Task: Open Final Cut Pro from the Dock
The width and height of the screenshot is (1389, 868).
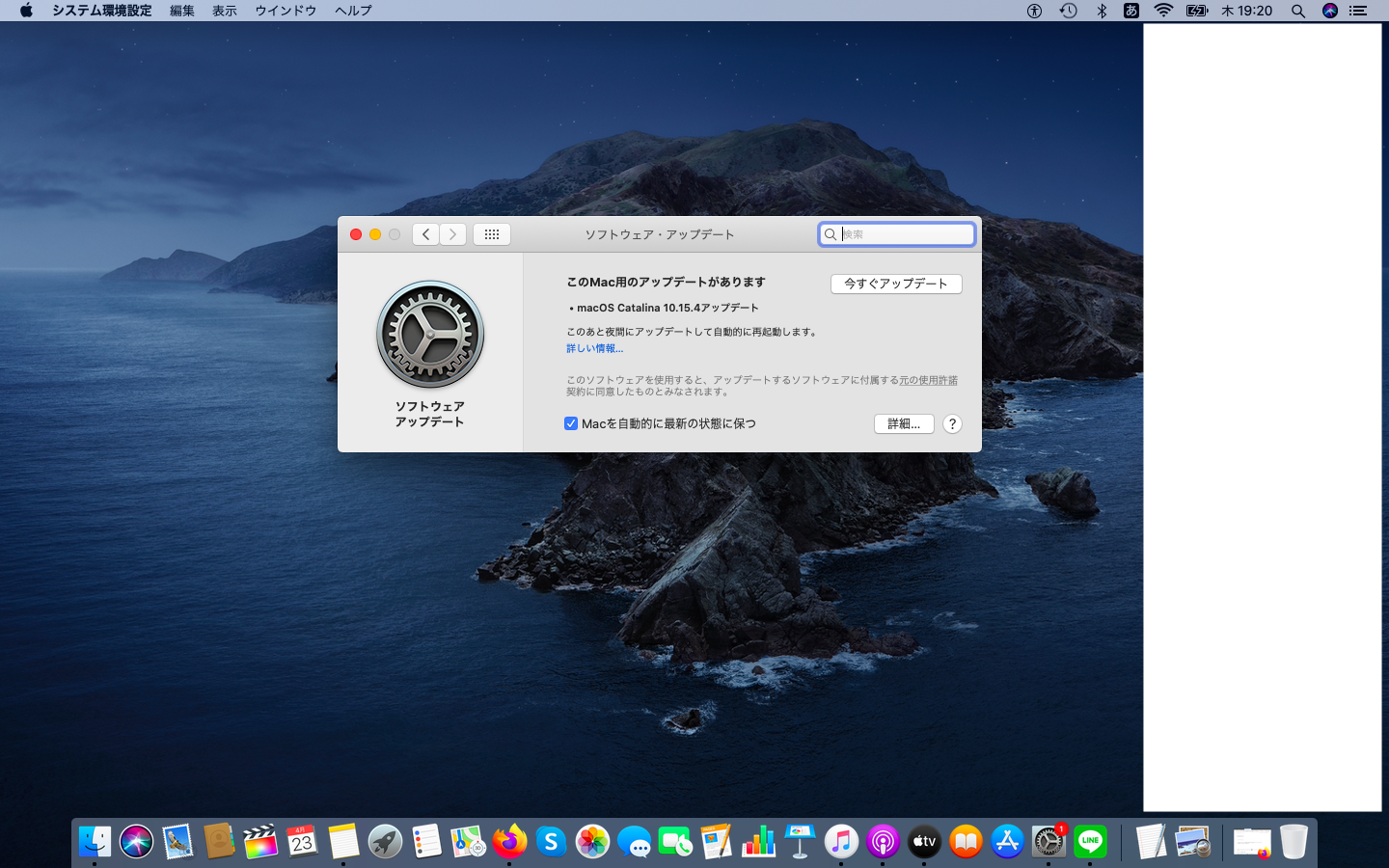Action: click(x=260, y=842)
